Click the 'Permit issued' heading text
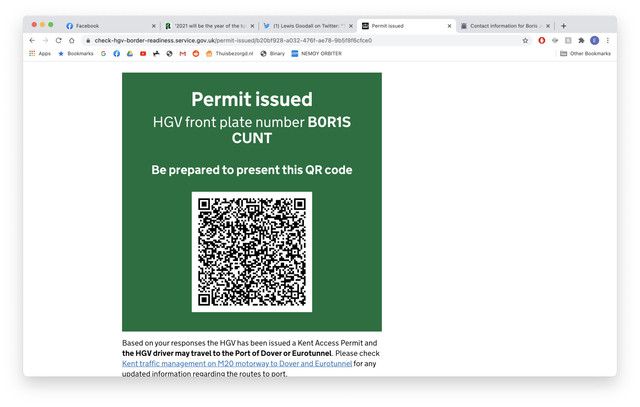Viewport: 640px width, 407px height. tap(252, 99)
